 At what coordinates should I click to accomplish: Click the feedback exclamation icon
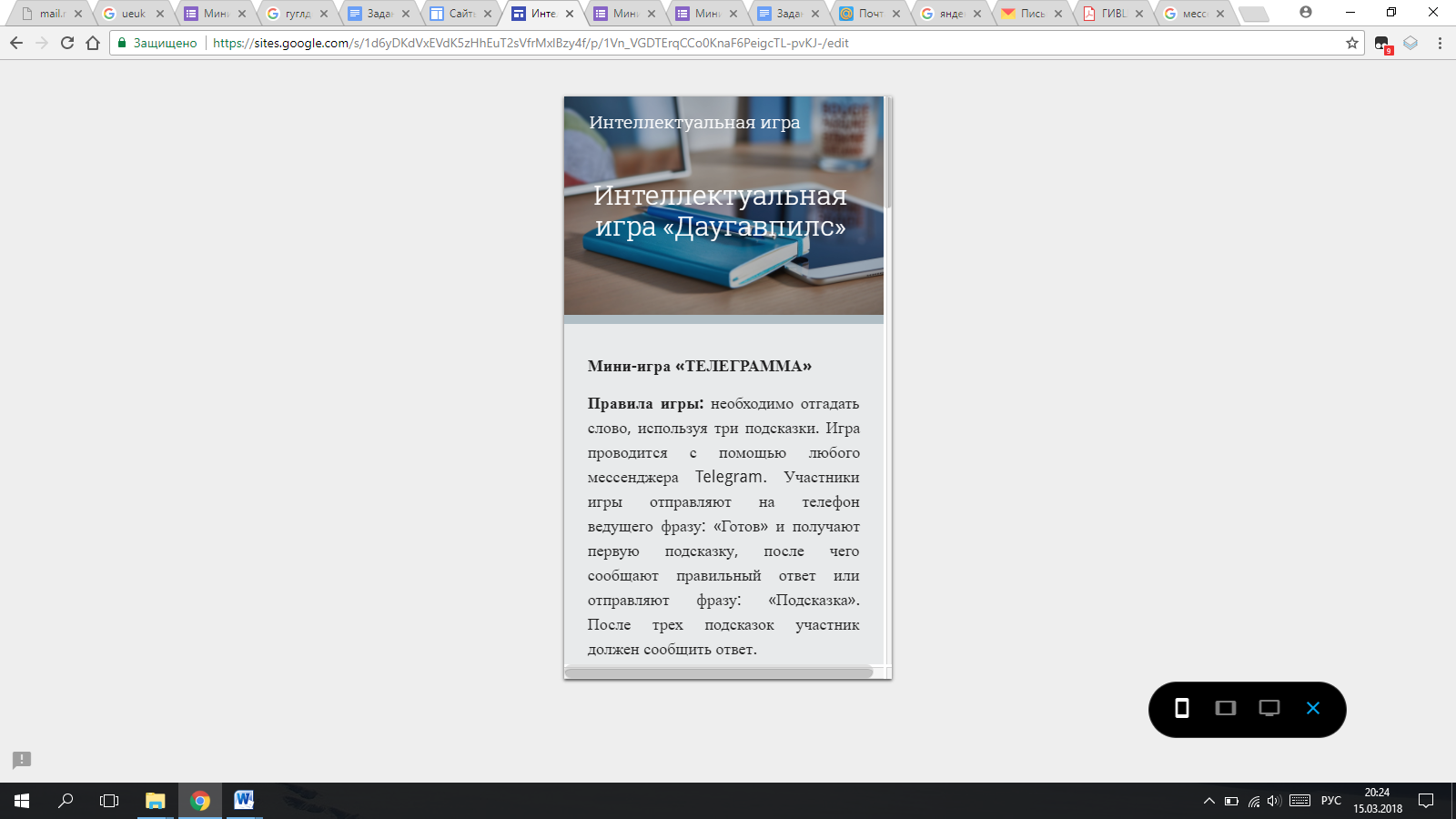[x=22, y=760]
